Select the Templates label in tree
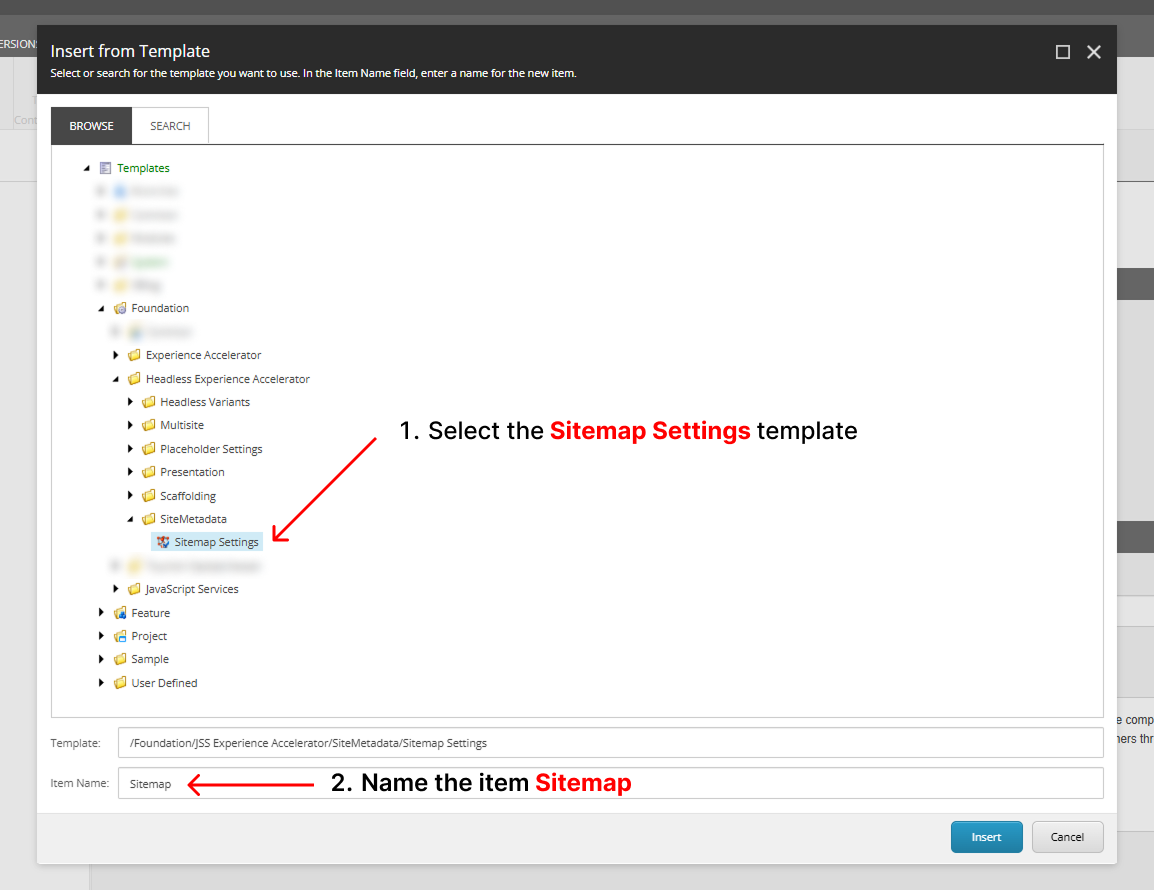Image resolution: width=1154 pixels, height=890 pixels. 143,168
